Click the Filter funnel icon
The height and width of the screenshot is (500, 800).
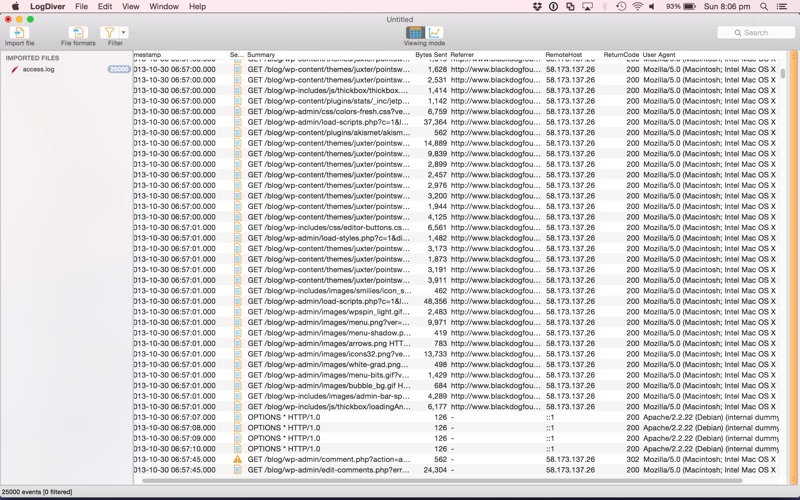109,33
